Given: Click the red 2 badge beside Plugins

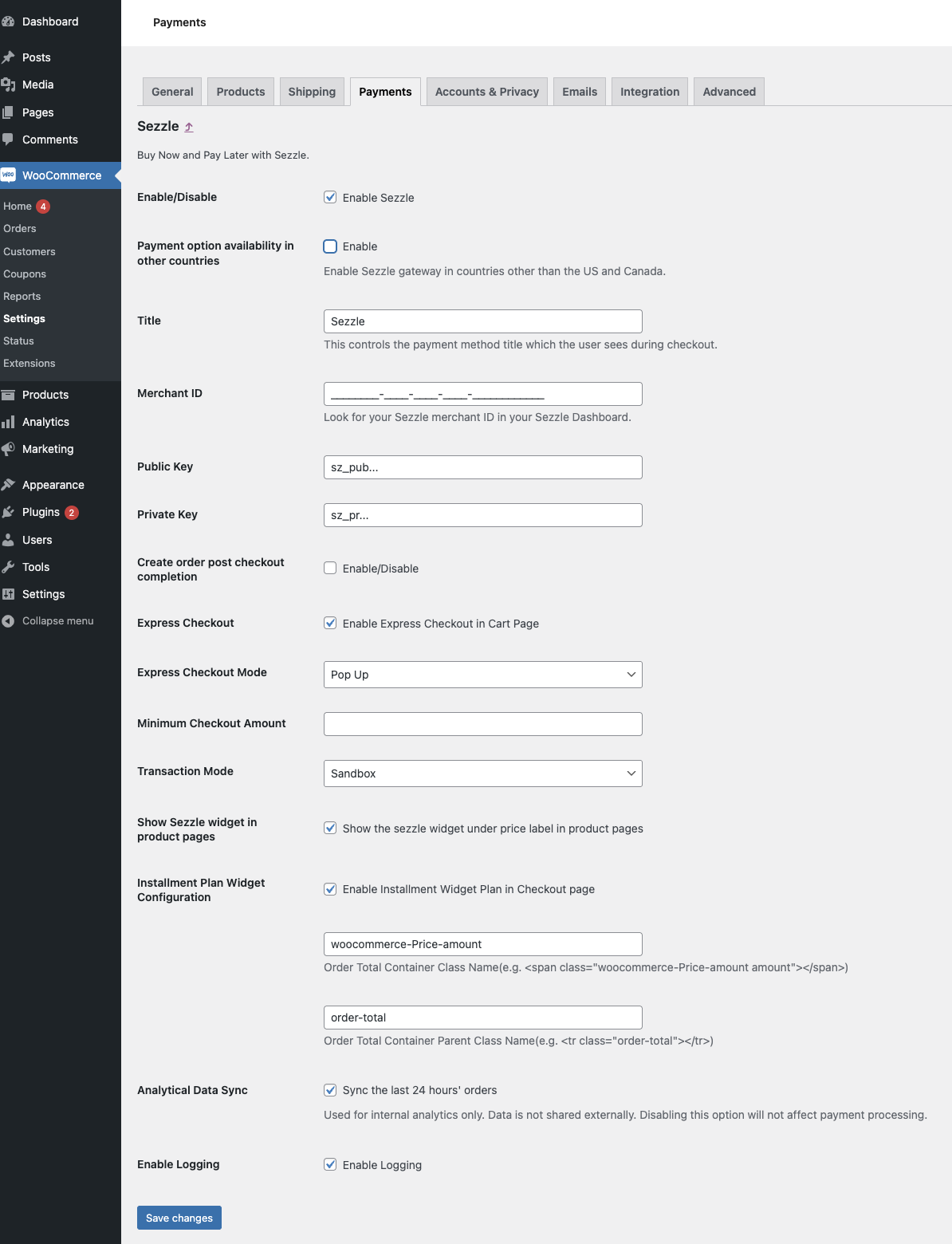Looking at the screenshot, I should point(72,513).
